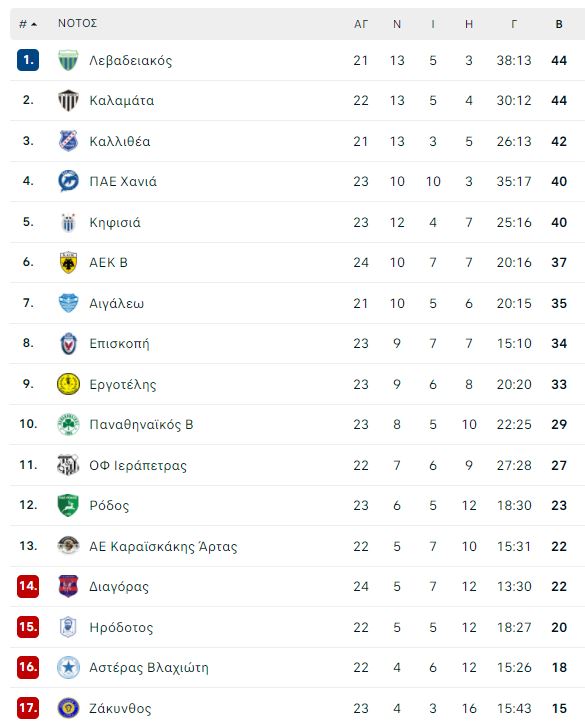The image size is (585, 726).
Task: Click the Ζάκυνθος team crest
Action: point(68,708)
